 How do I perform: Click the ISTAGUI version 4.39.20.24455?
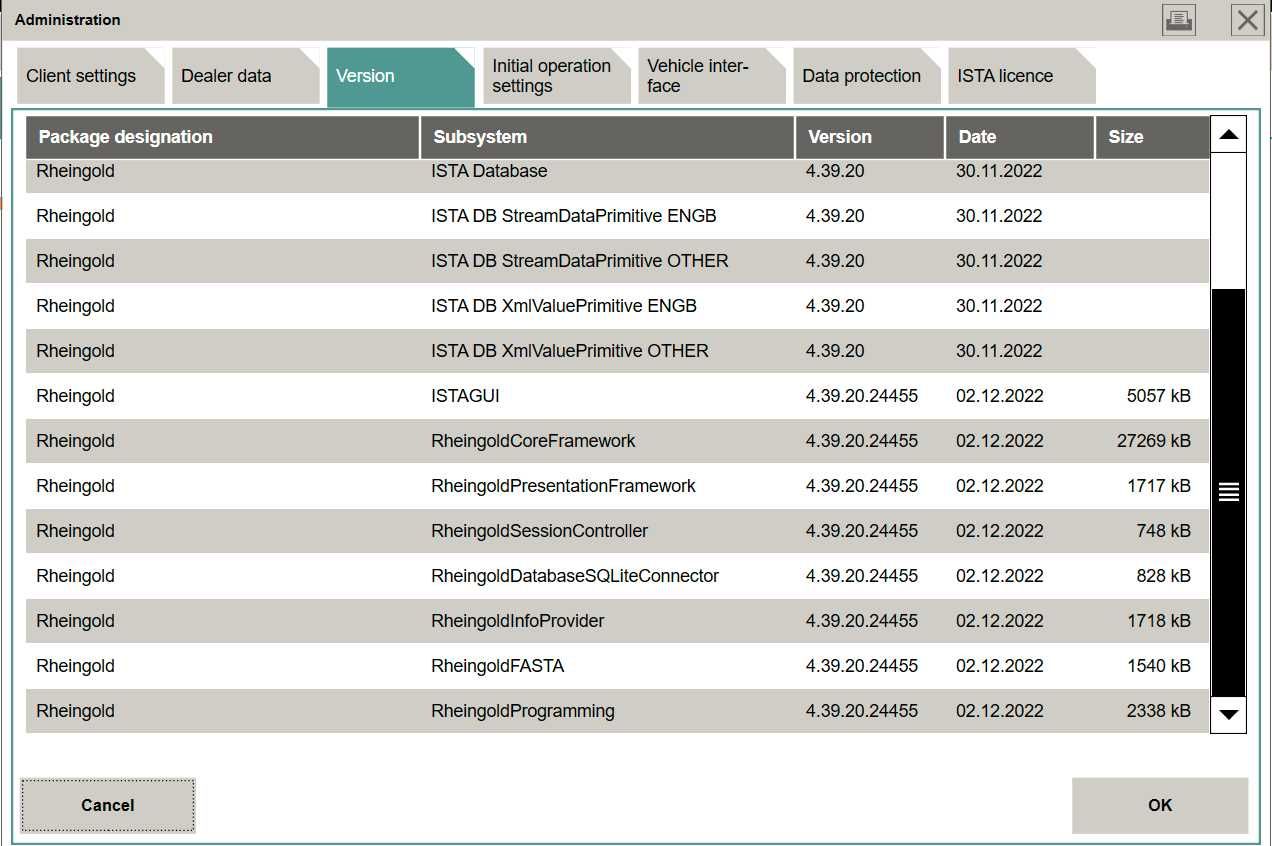point(862,396)
